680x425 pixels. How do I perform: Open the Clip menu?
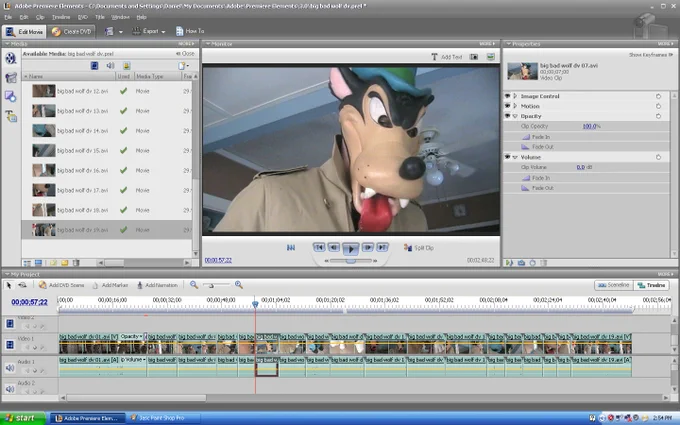pyautogui.click(x=40, y=17)
